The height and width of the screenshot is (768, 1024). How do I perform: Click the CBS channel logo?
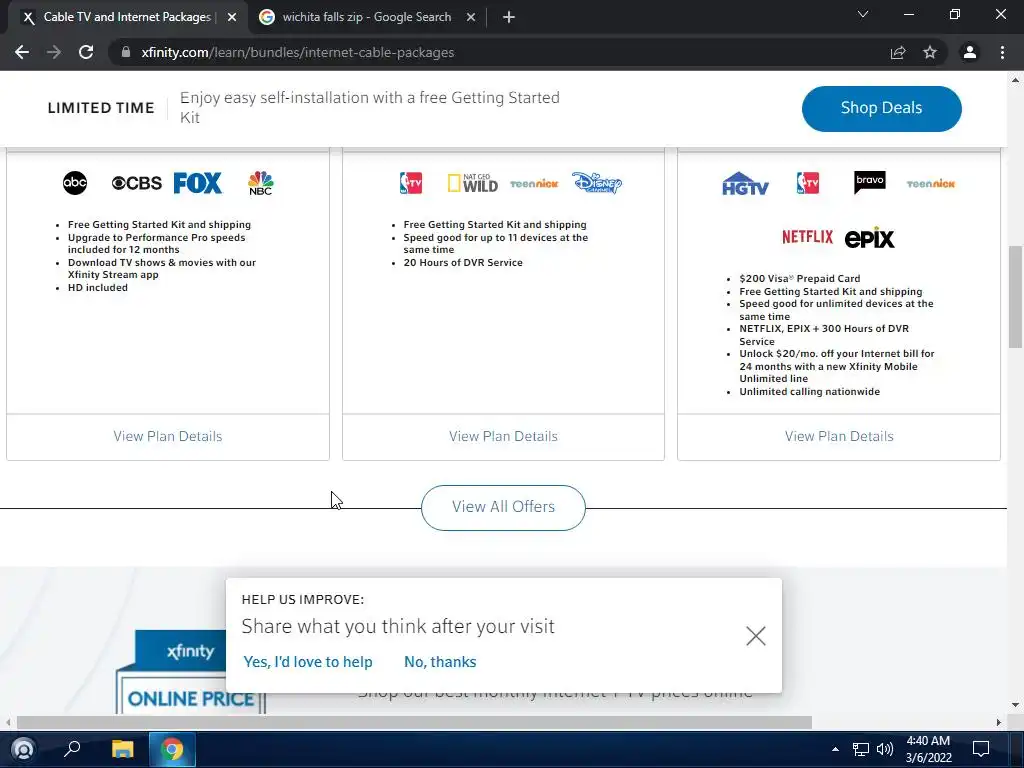(x=136, y=184)
